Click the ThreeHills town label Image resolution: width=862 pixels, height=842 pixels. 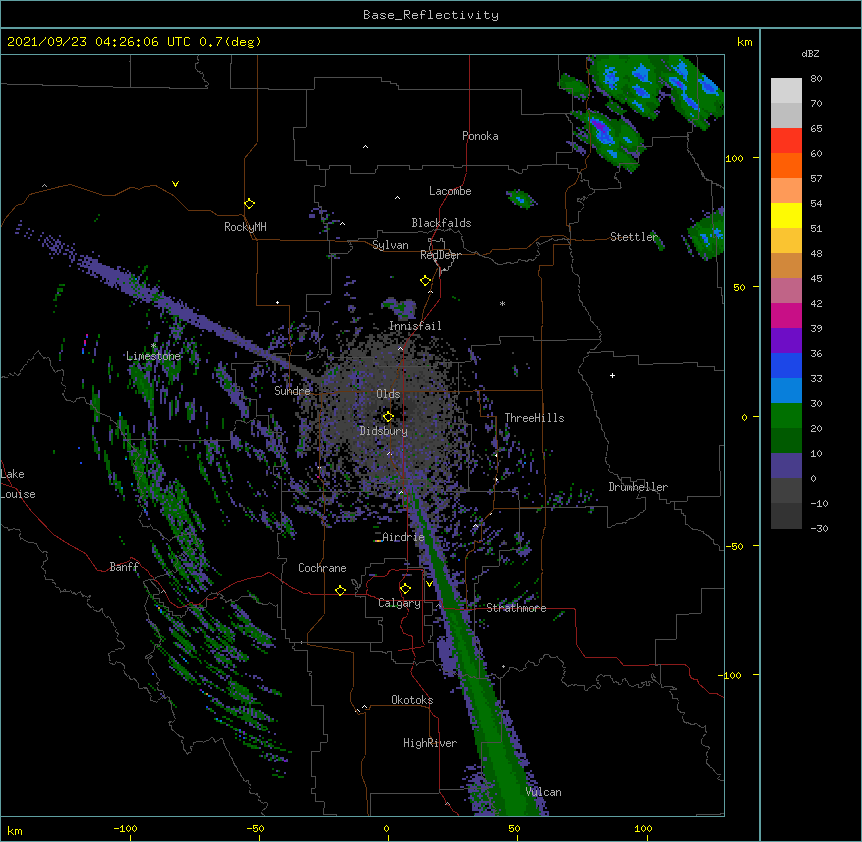(534, 418)
